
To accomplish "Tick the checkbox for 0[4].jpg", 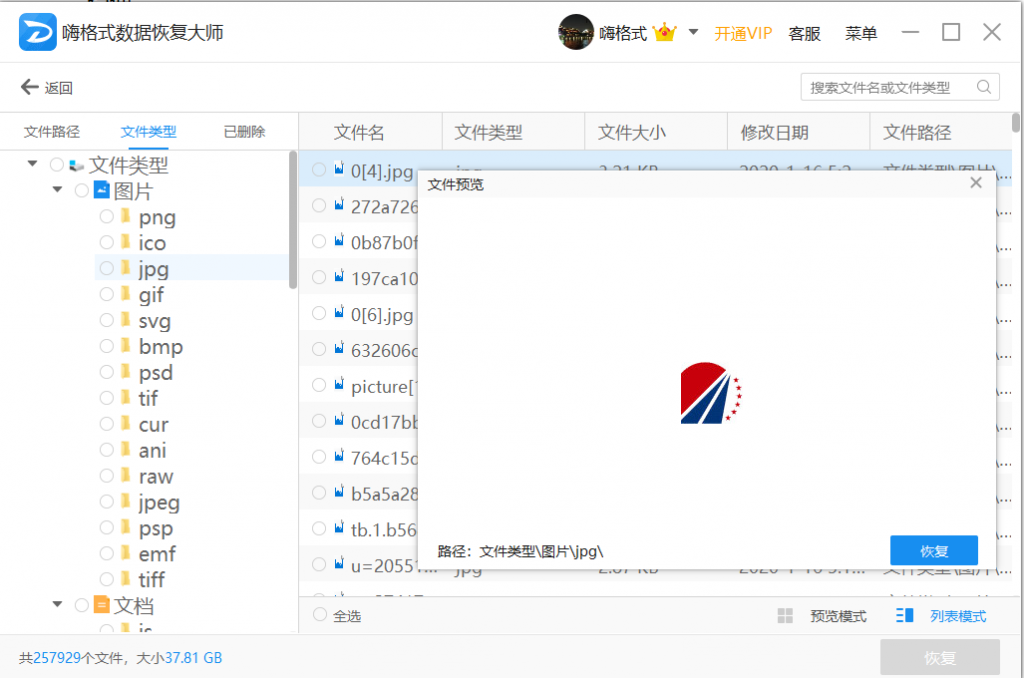I will pos(319,170).
